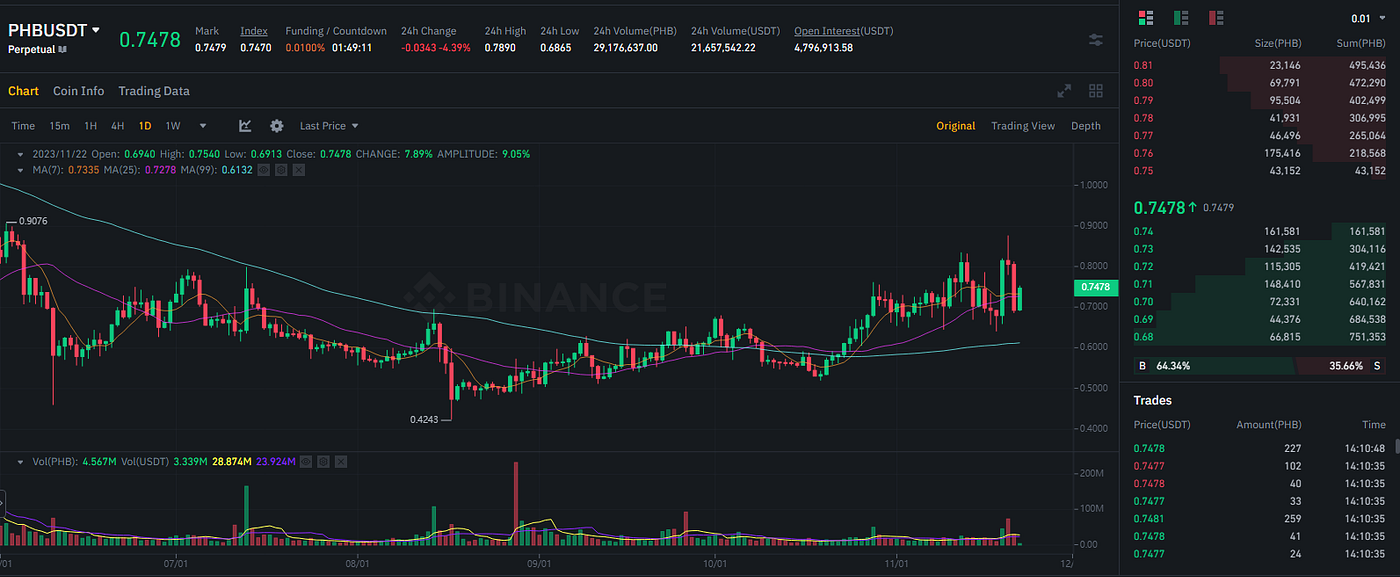
Task: Show only bids in order book
Action: tap(1181, 18)
